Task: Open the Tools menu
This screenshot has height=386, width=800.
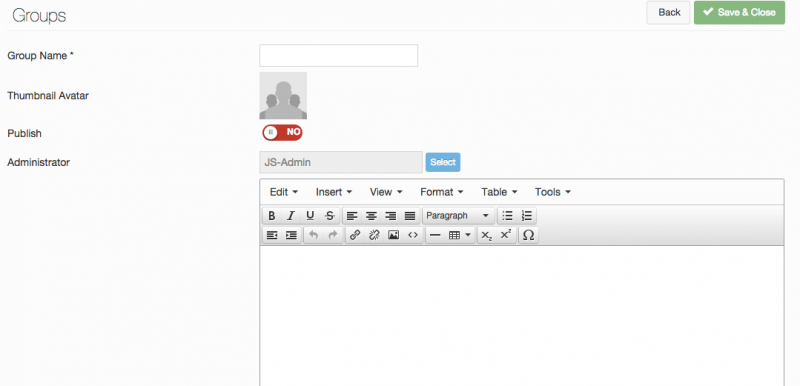Action: pyautogui.click(x=553, y=192)
